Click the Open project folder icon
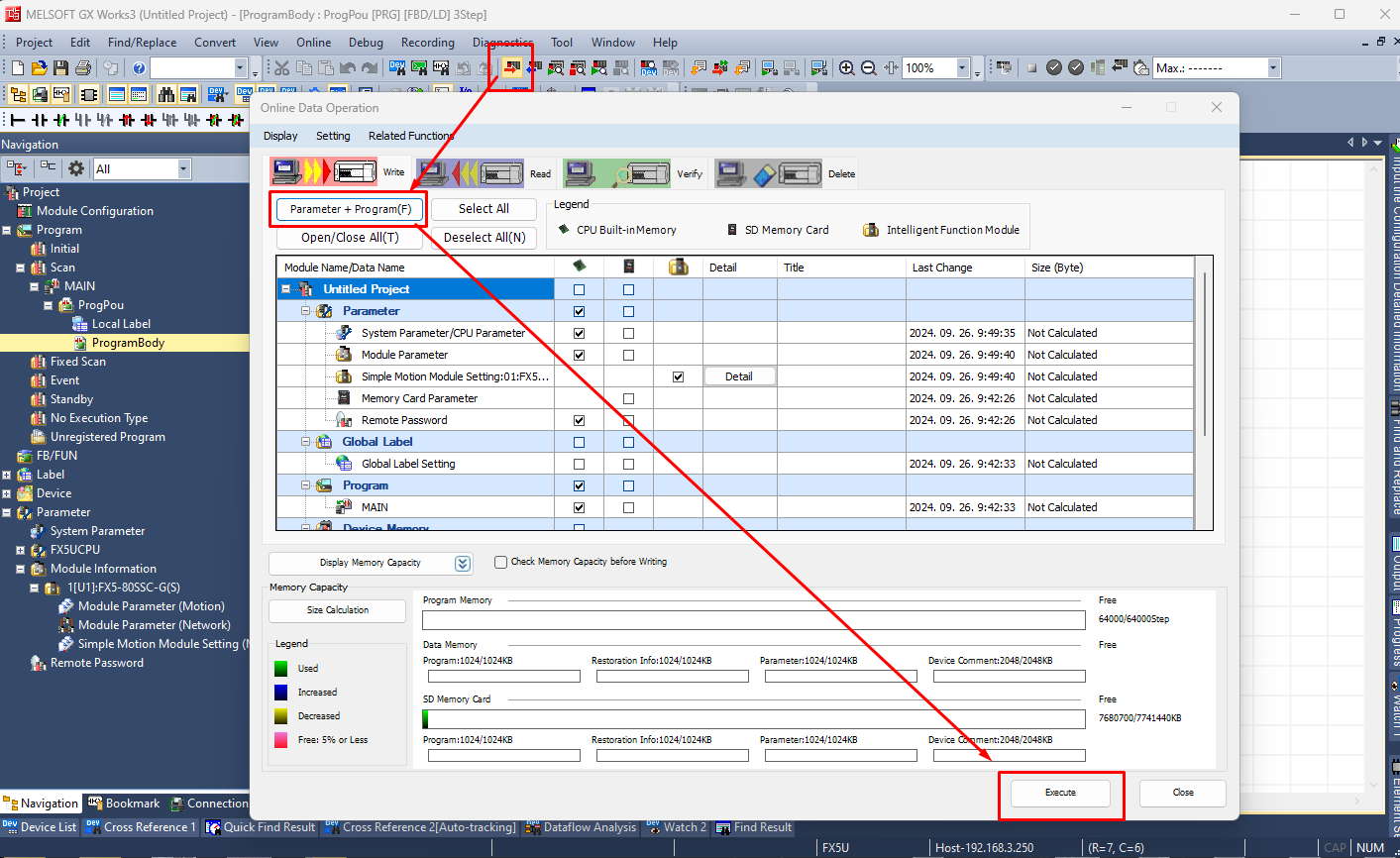 pyautogui.click(x=40, y=67)
